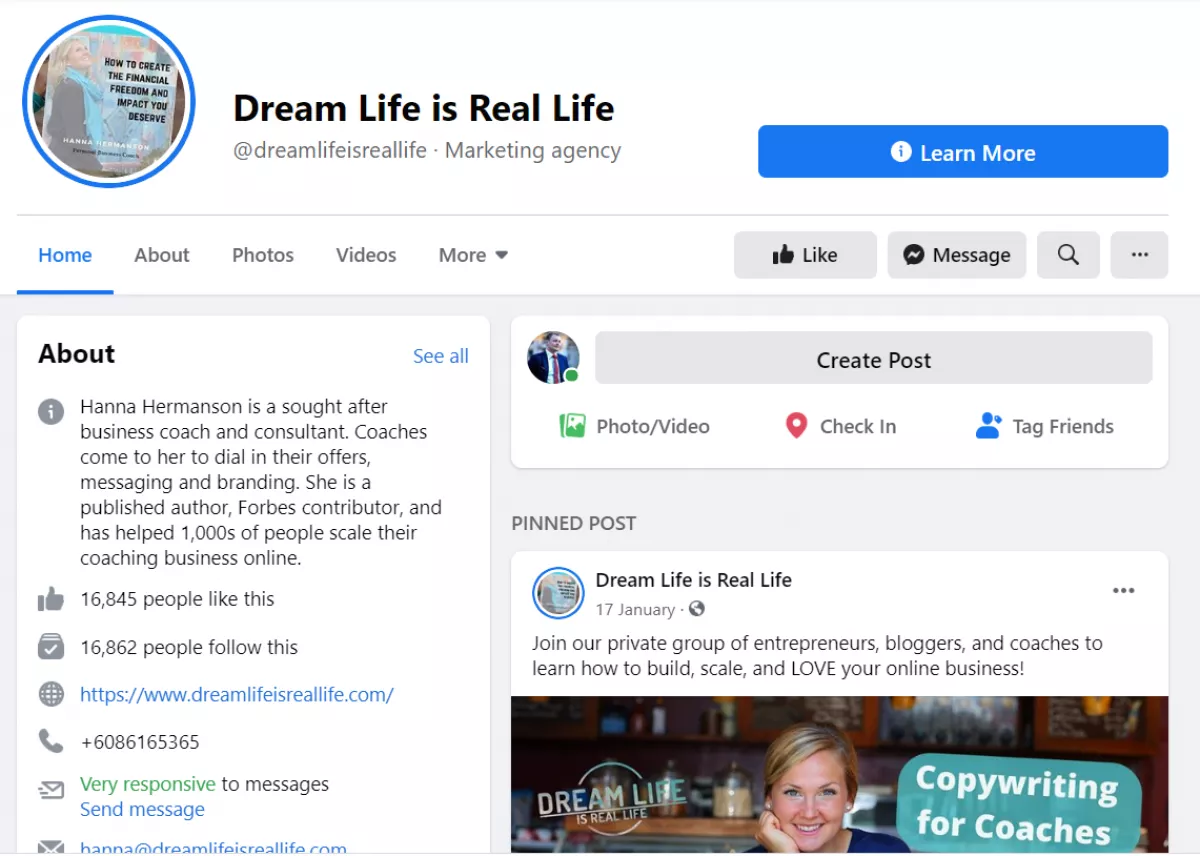Image resolution: width=1200 pixels, height=856 pixels.
Task: Click the info icon beside description
Action: [x=51, y=411]
